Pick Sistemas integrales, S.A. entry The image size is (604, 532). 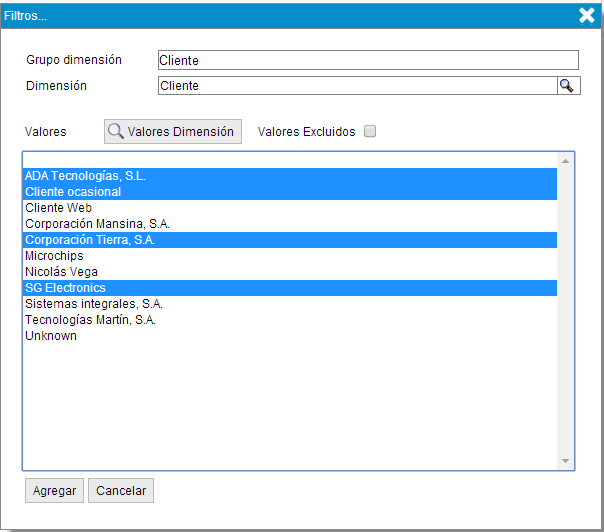pyautogui.click(x=93, y=304)
